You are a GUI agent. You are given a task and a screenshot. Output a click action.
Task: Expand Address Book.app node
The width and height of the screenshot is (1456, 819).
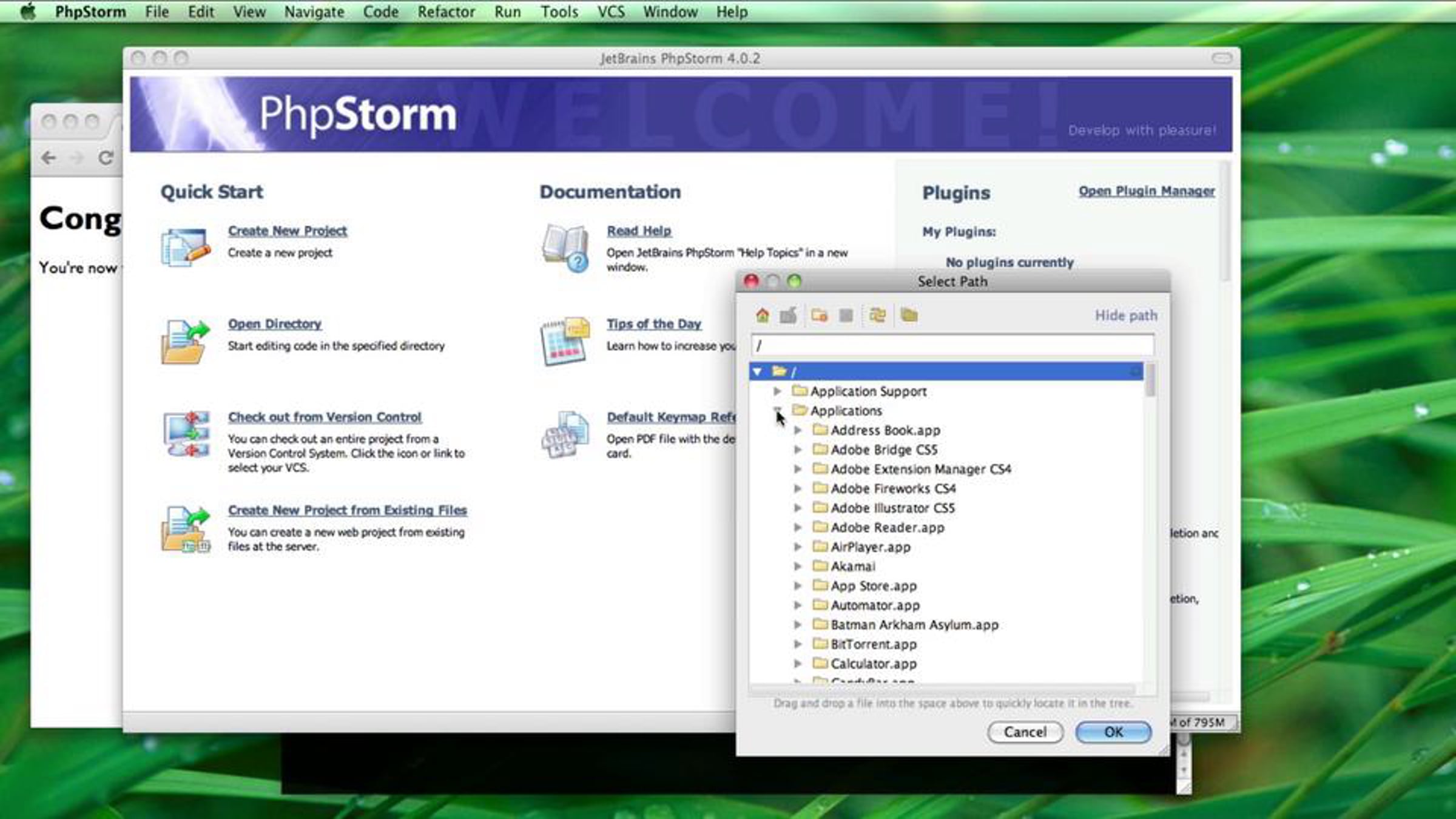point(798,430)
